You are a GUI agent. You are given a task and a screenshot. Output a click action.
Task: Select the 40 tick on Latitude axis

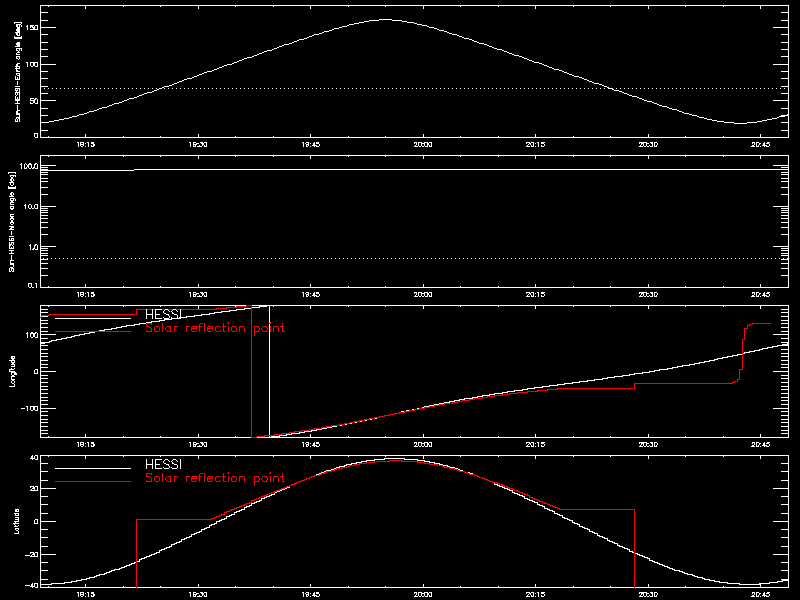coord(34,458)
